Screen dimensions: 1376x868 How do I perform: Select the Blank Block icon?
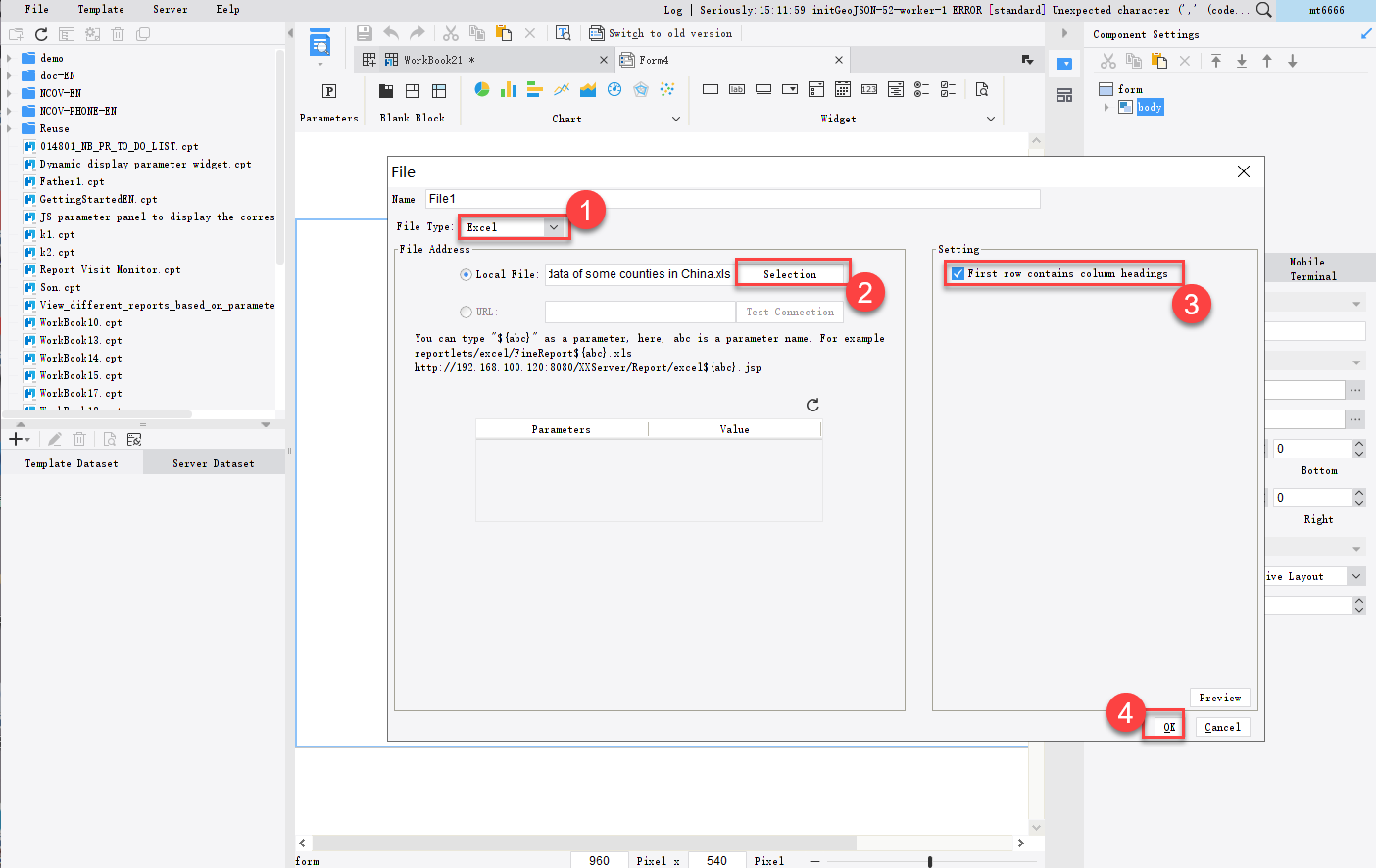click(385, 89)
